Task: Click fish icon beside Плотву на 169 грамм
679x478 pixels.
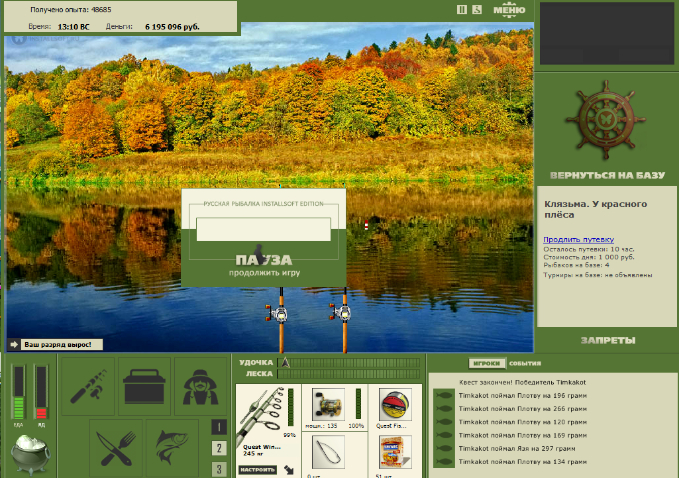Action: click(x=444, y=435)
